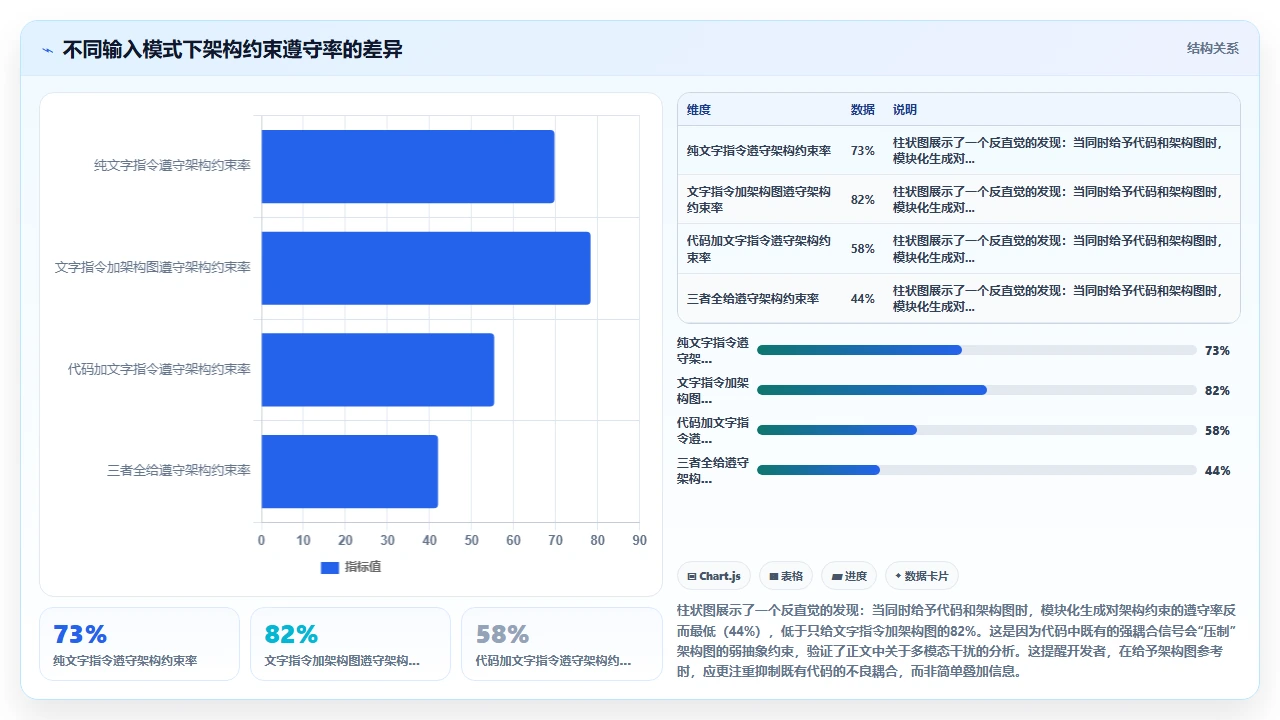
Task: Click the Chart.js tag icon
Action: click(691, 577)
